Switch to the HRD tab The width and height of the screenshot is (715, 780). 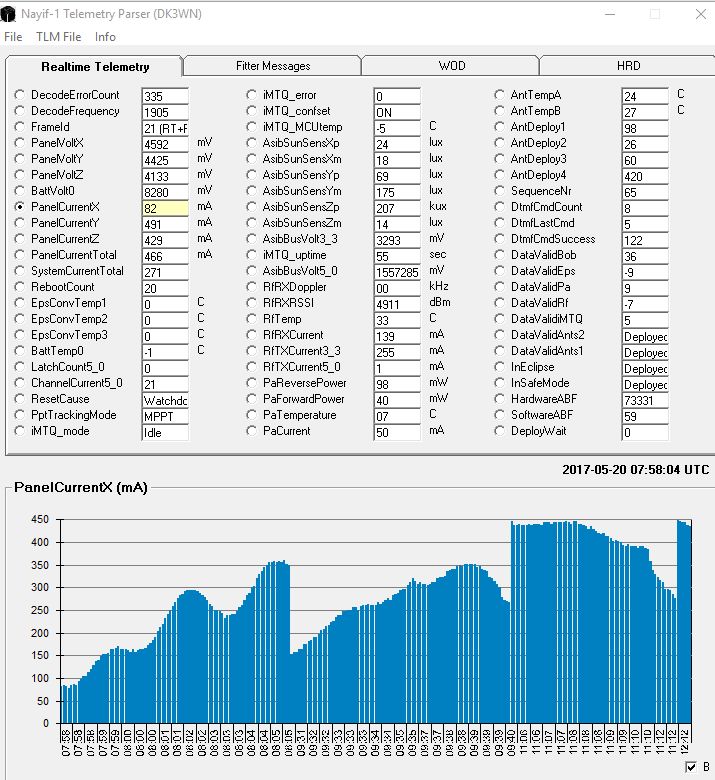click(x=628, y=66)
